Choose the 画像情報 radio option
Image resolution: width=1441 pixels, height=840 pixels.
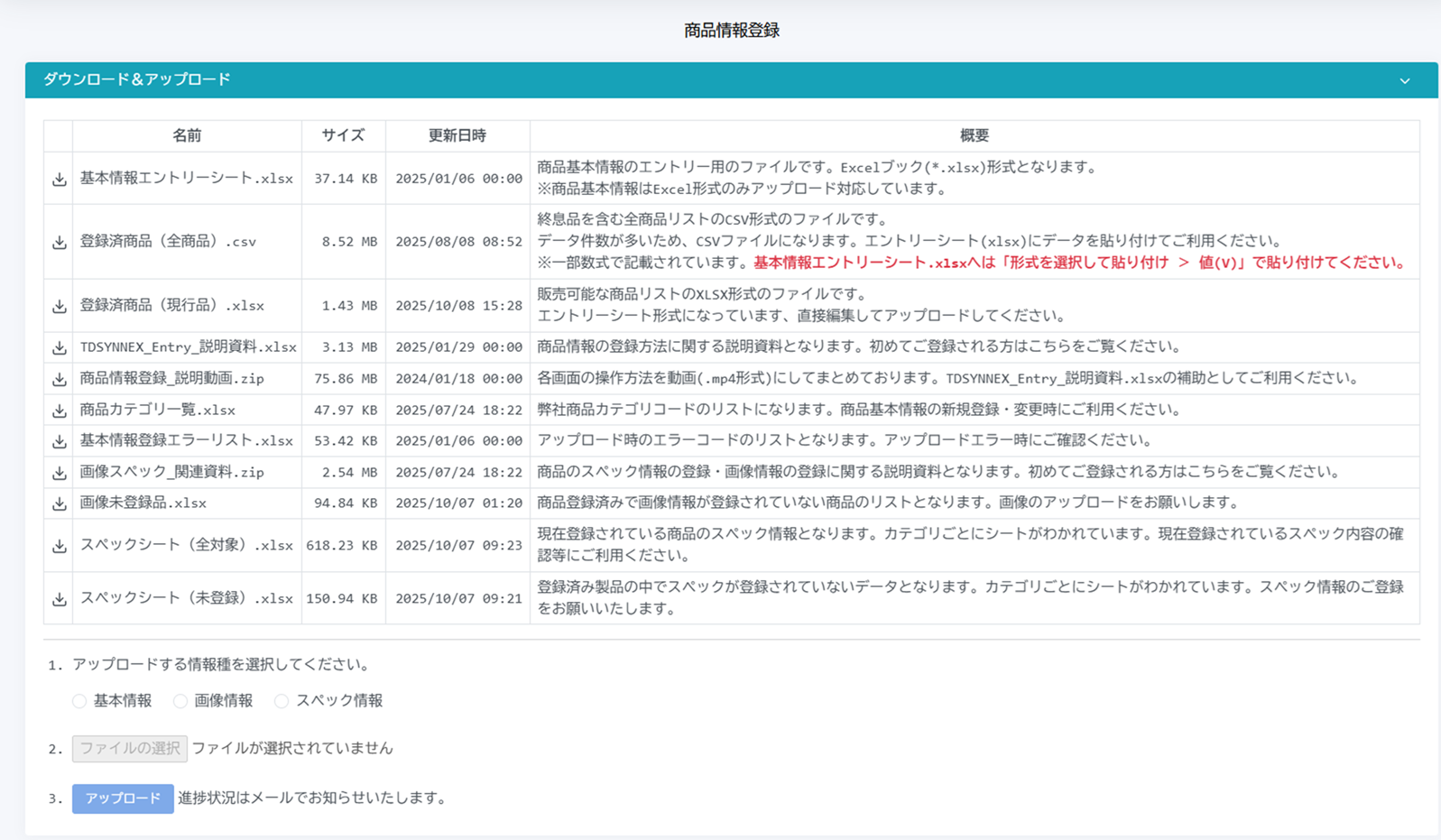click(180, 701)
